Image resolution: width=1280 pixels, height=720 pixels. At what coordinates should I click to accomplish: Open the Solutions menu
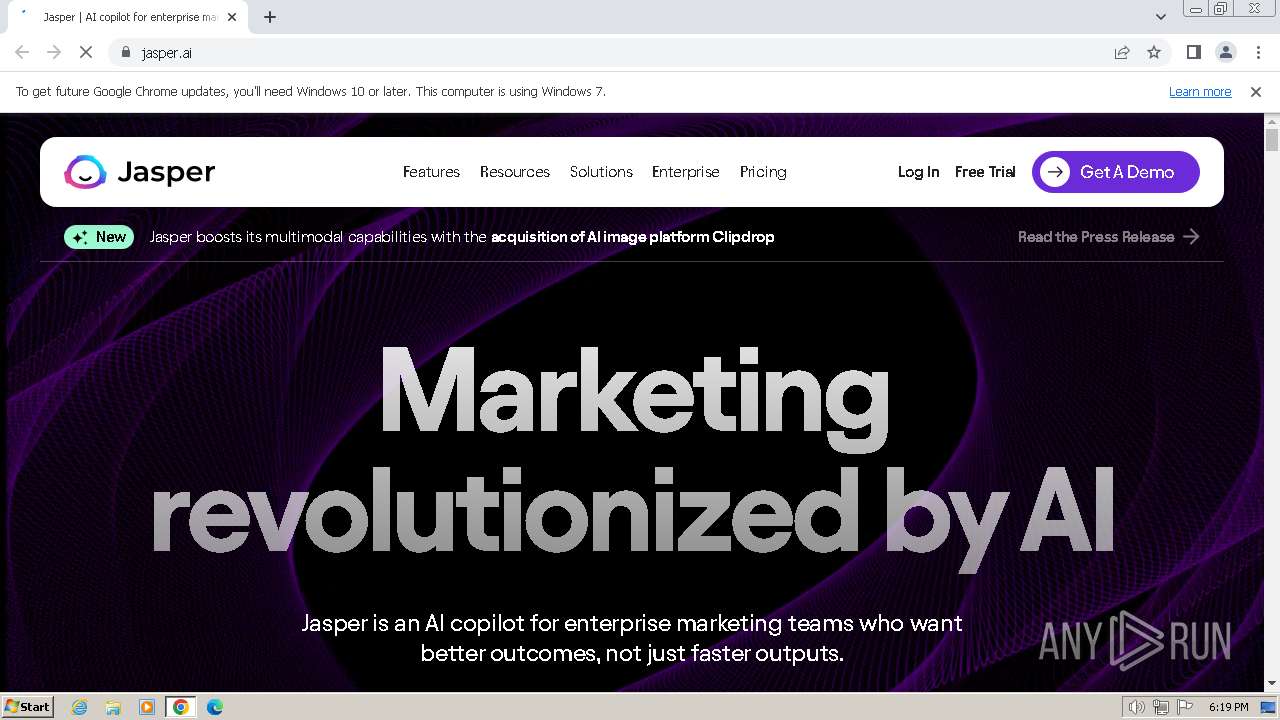601,172
